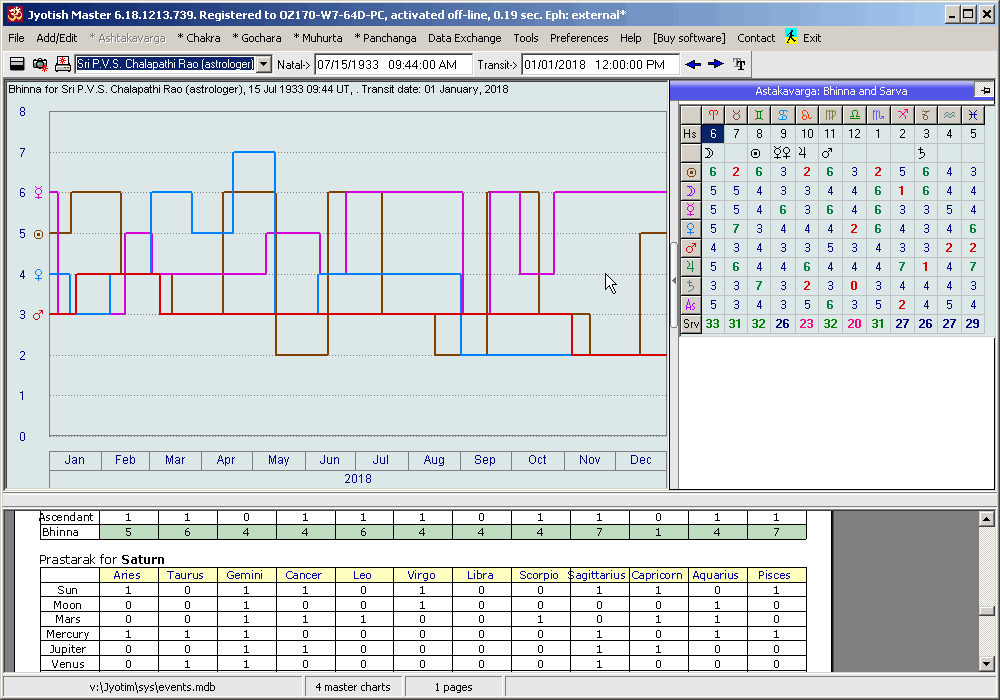Step transit date forward with right arrow

click(x=716, y=64)
